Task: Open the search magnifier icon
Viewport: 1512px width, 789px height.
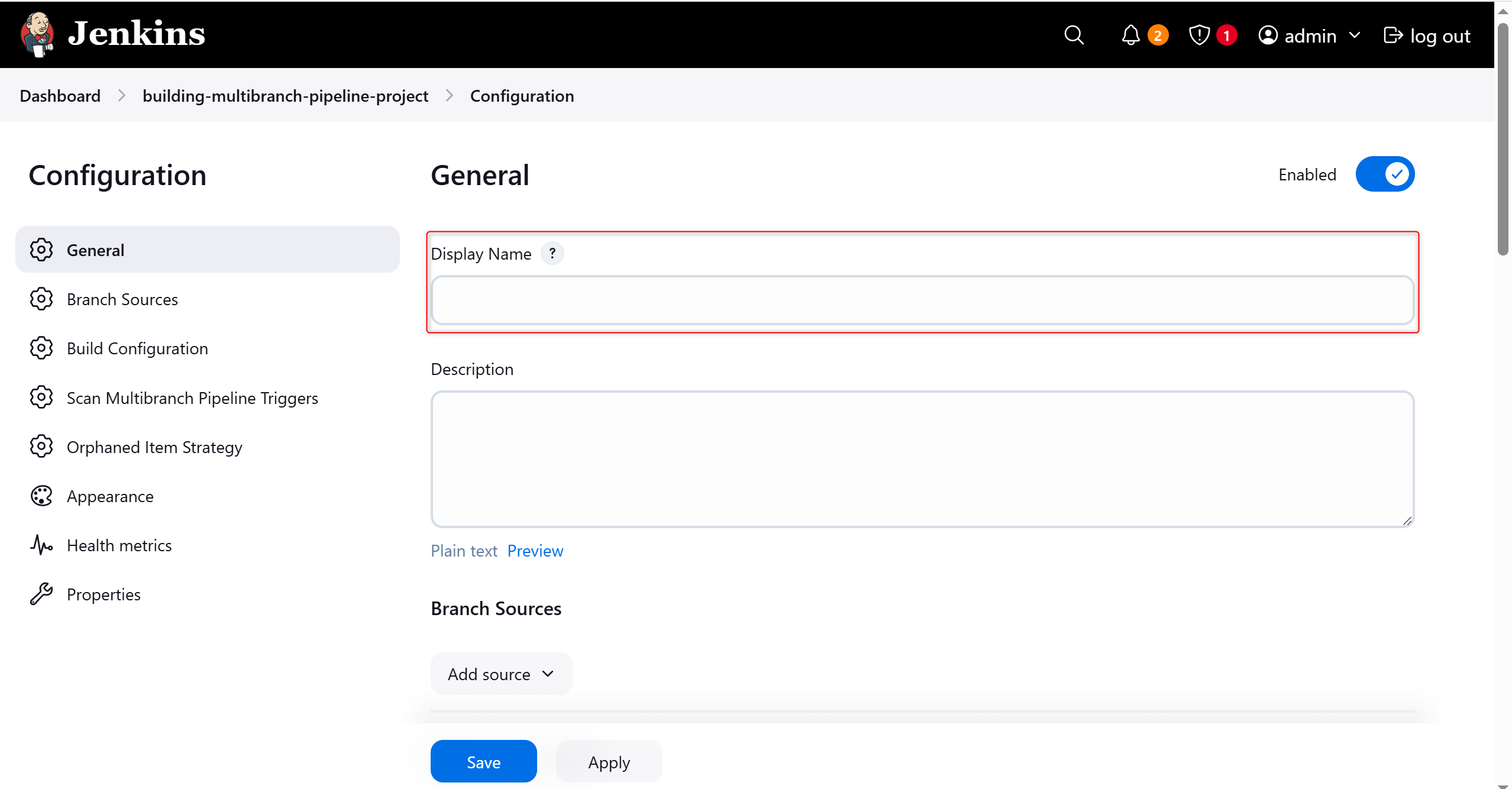Action: pos(1074,35)
